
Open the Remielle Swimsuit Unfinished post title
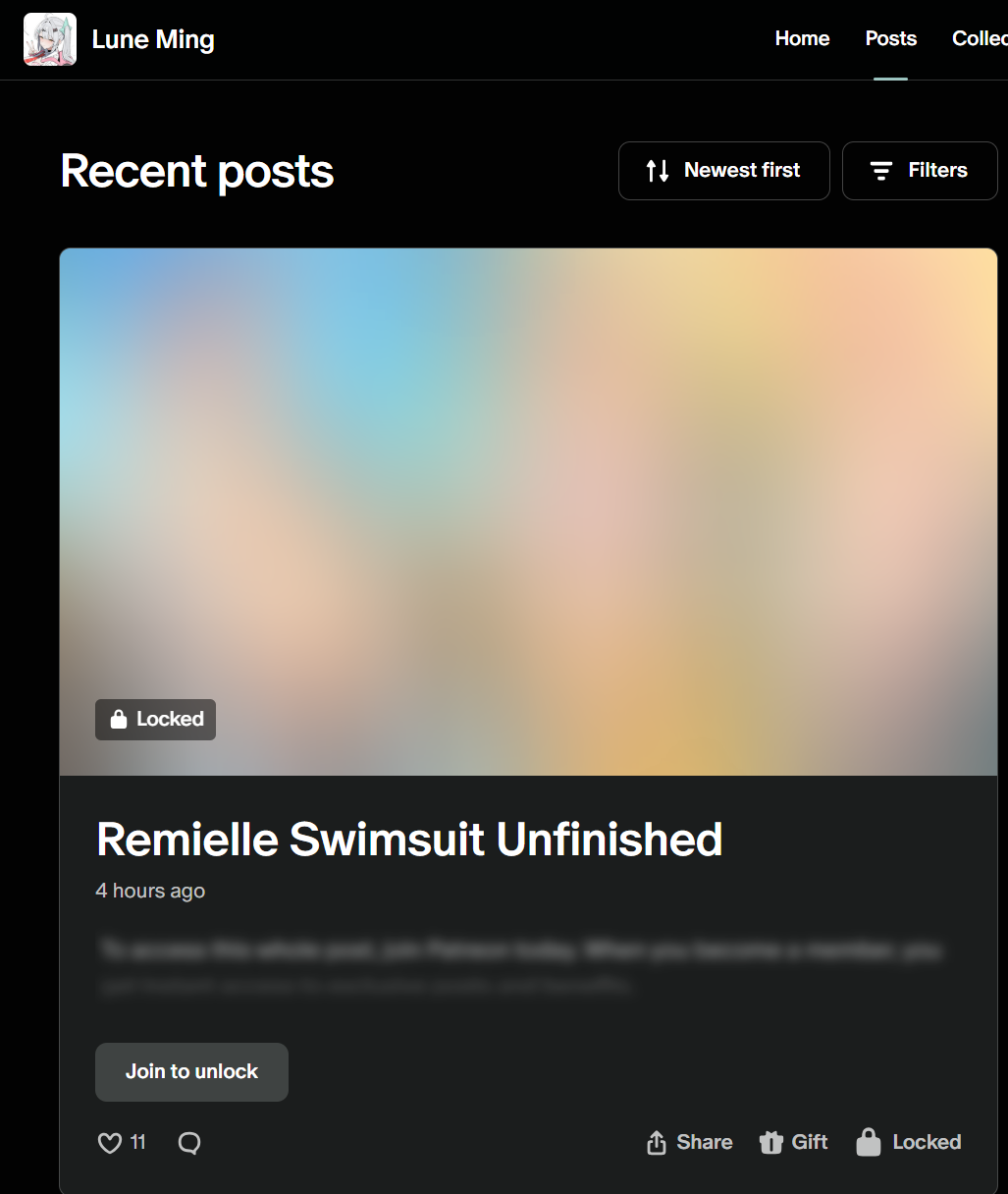tap(409, 840)
